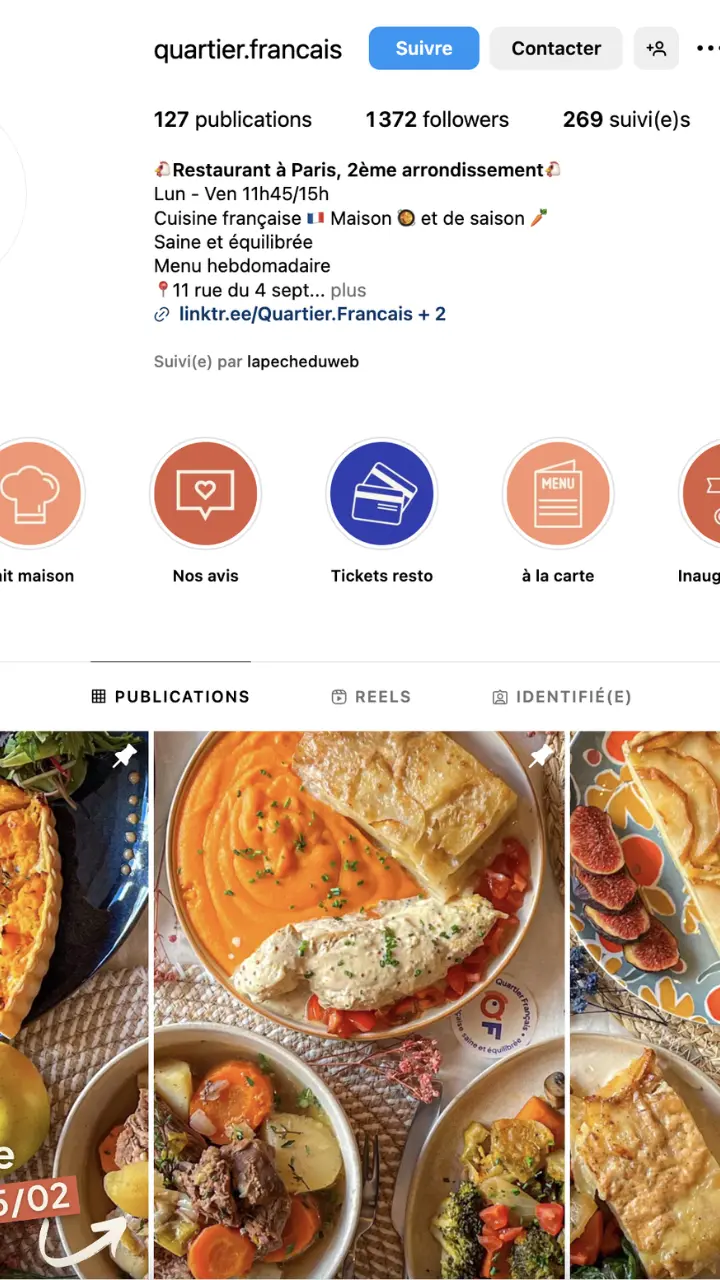Open the three-dots options menu
The image size is (720, 1280).
(707, 48)
